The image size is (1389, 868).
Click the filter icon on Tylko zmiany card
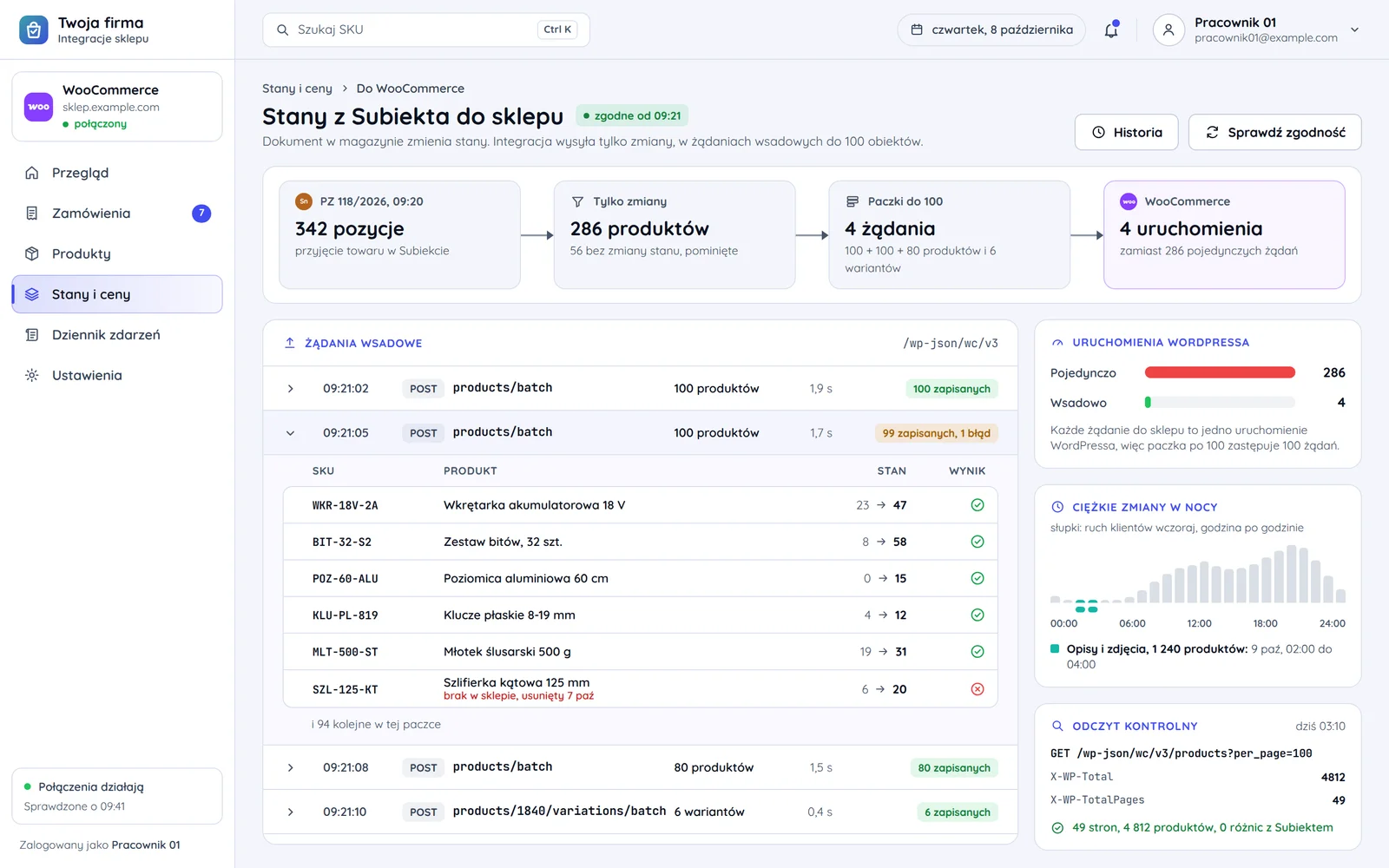point(578,201)
